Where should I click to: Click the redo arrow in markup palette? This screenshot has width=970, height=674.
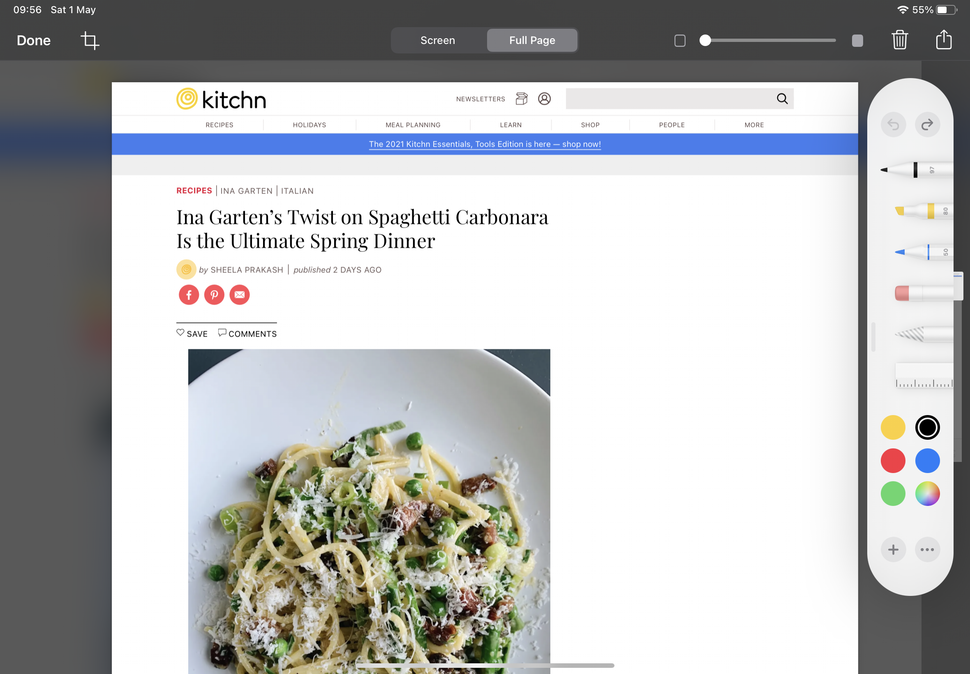927,125
